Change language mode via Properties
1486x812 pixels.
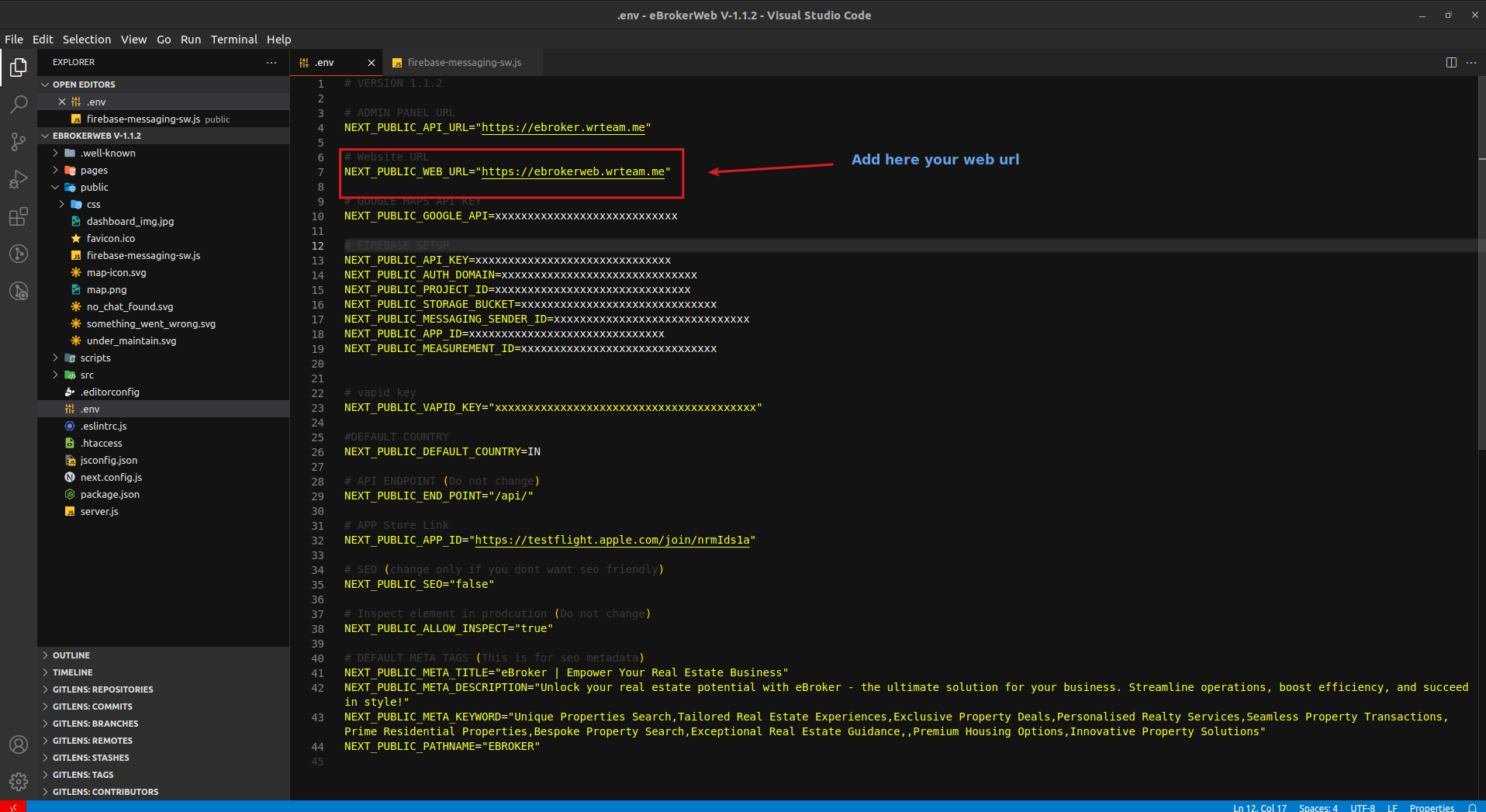(1432, 807)
